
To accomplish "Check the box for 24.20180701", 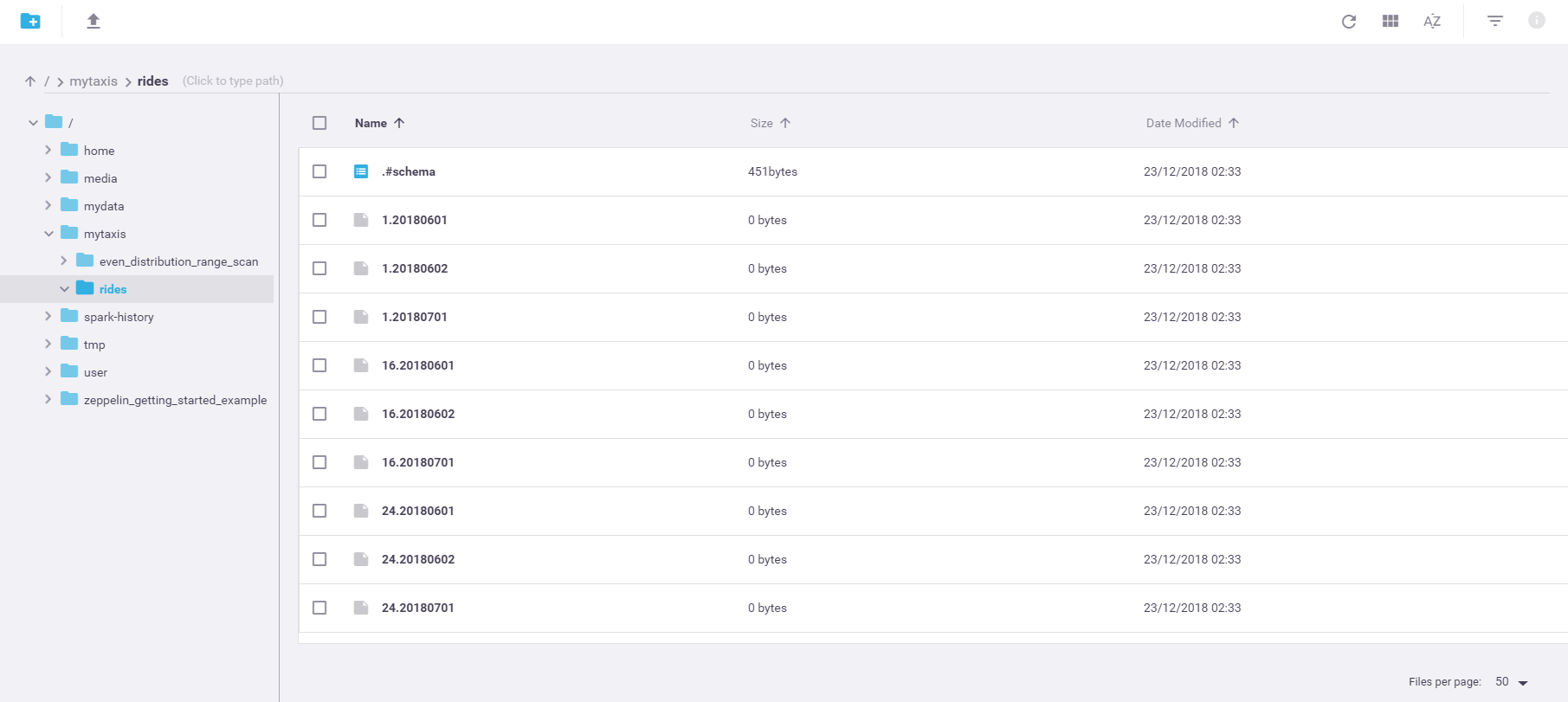I will [x=319, y=608].
